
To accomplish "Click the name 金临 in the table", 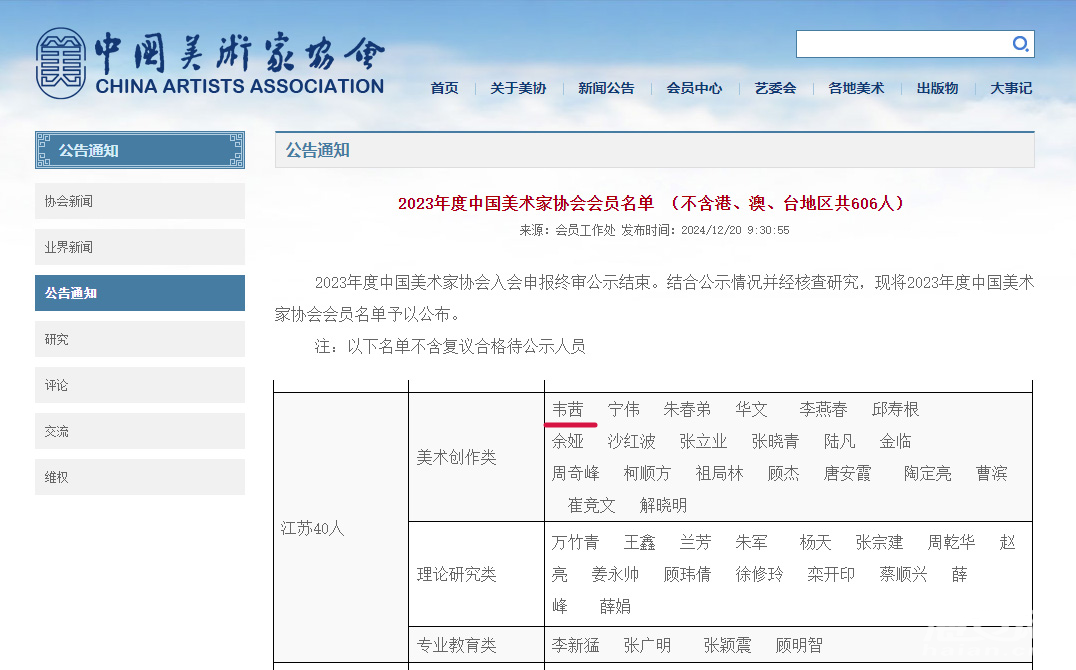I will point(896,441).
